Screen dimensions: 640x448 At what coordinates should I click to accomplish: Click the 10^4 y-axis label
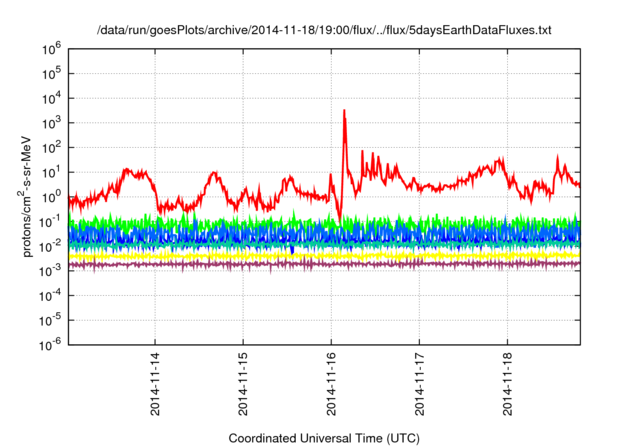tap(51, 99)
